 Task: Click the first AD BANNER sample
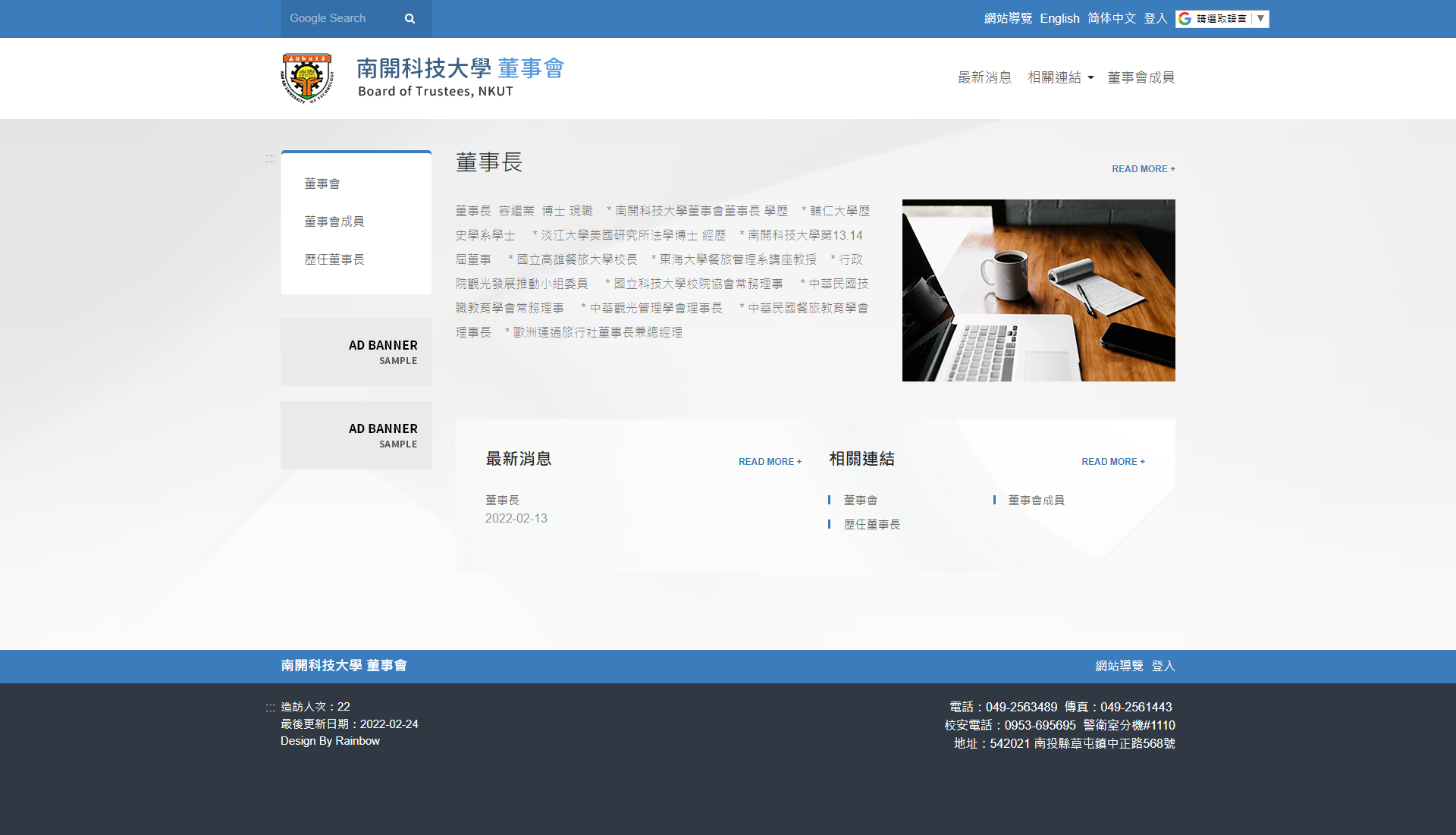click(x=356, y=352)
